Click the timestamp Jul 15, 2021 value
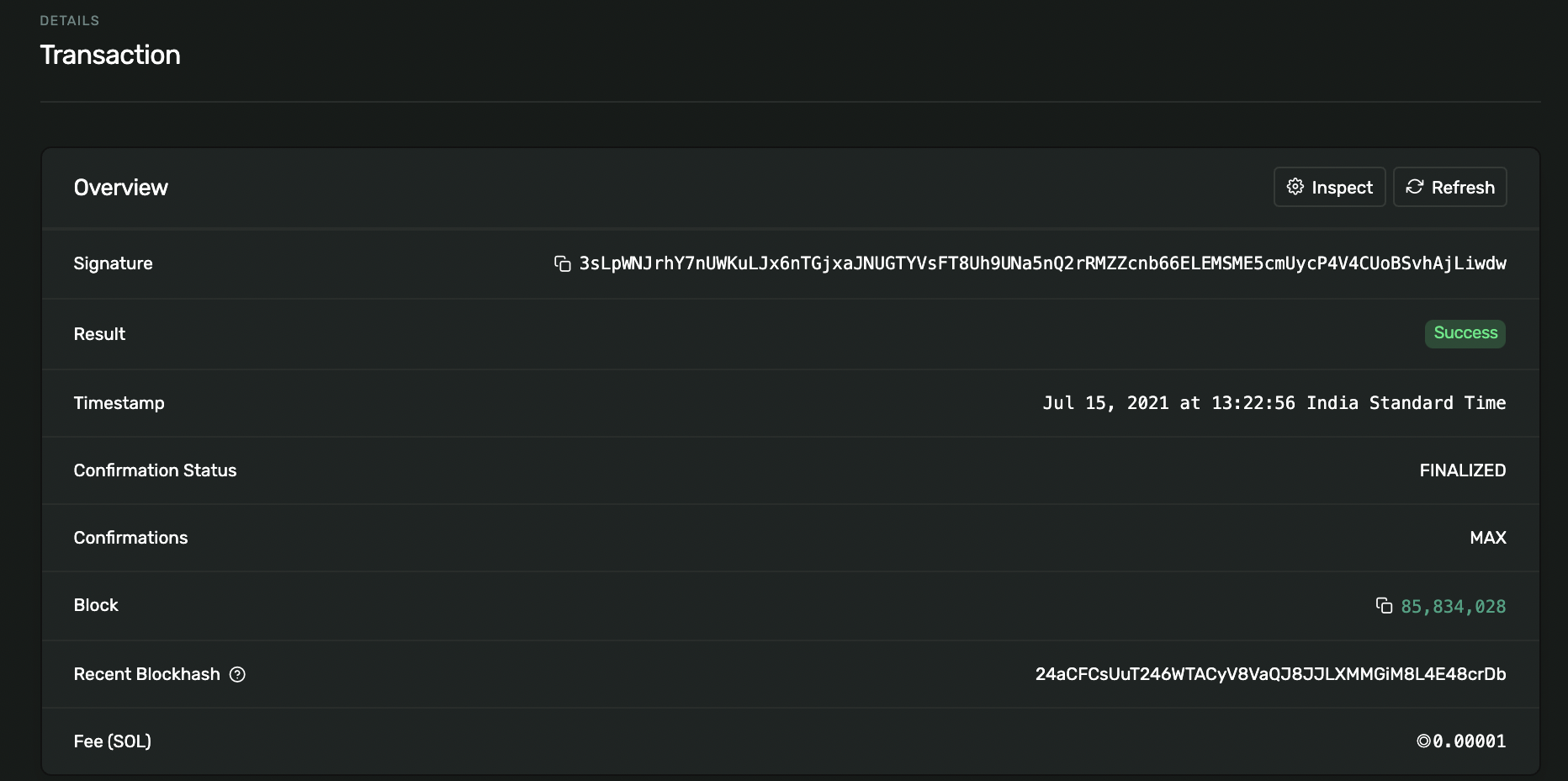Image resolution: width=1568 pixels, height=781 pixels. (x=1274, y=403)
